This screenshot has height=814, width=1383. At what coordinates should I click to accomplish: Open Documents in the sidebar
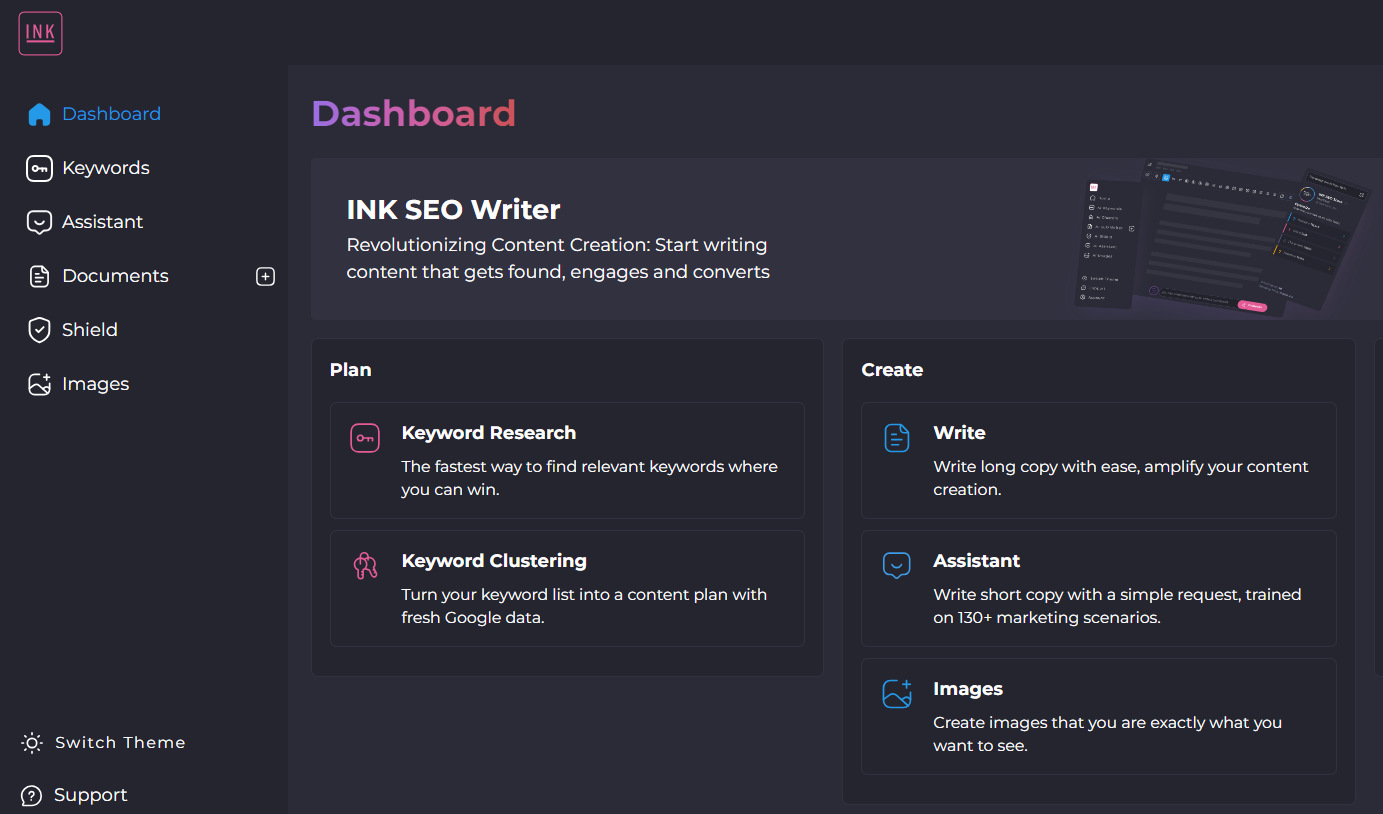coord(115,276)
